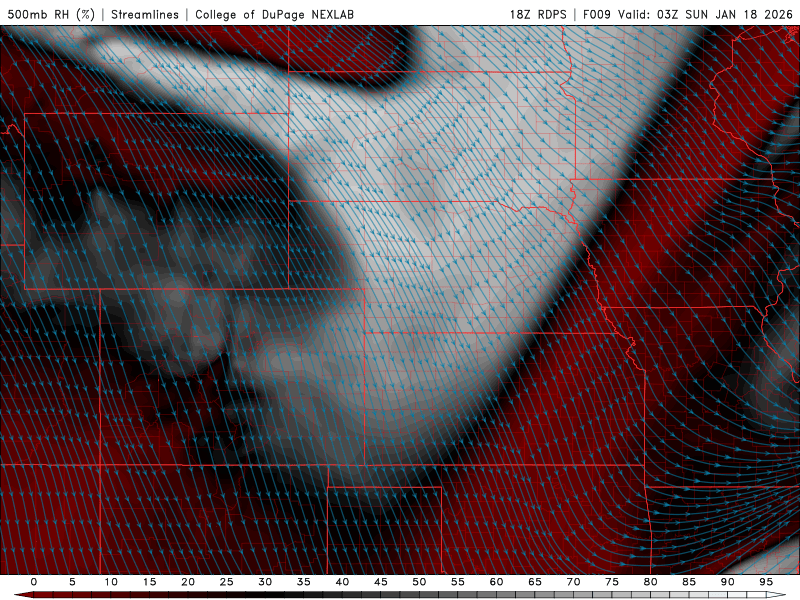Click the "95" colorbar scale label
This screenshot has height=600, width=800.
766,582
